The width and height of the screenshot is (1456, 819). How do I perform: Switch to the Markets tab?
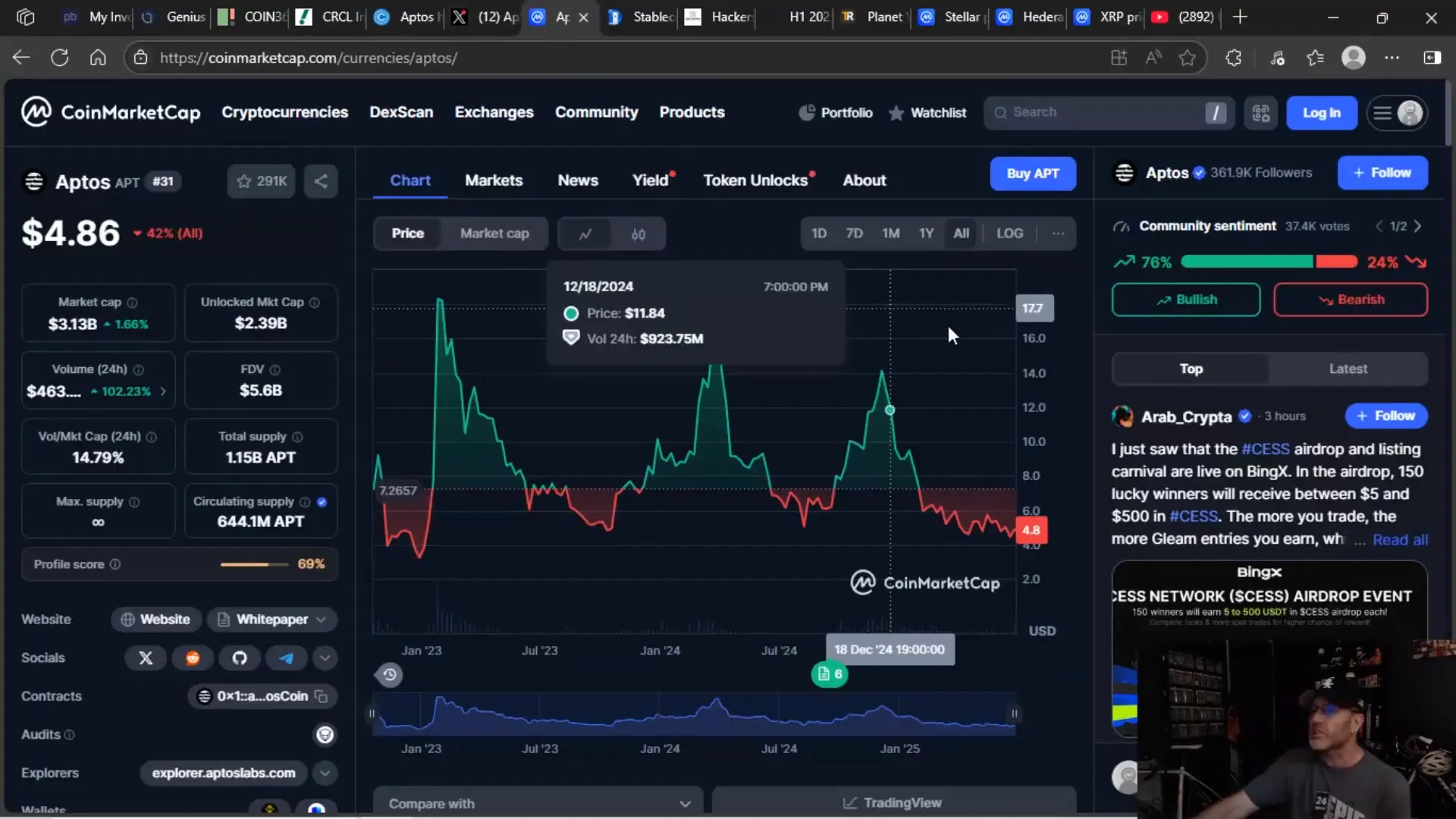(494, 180)
